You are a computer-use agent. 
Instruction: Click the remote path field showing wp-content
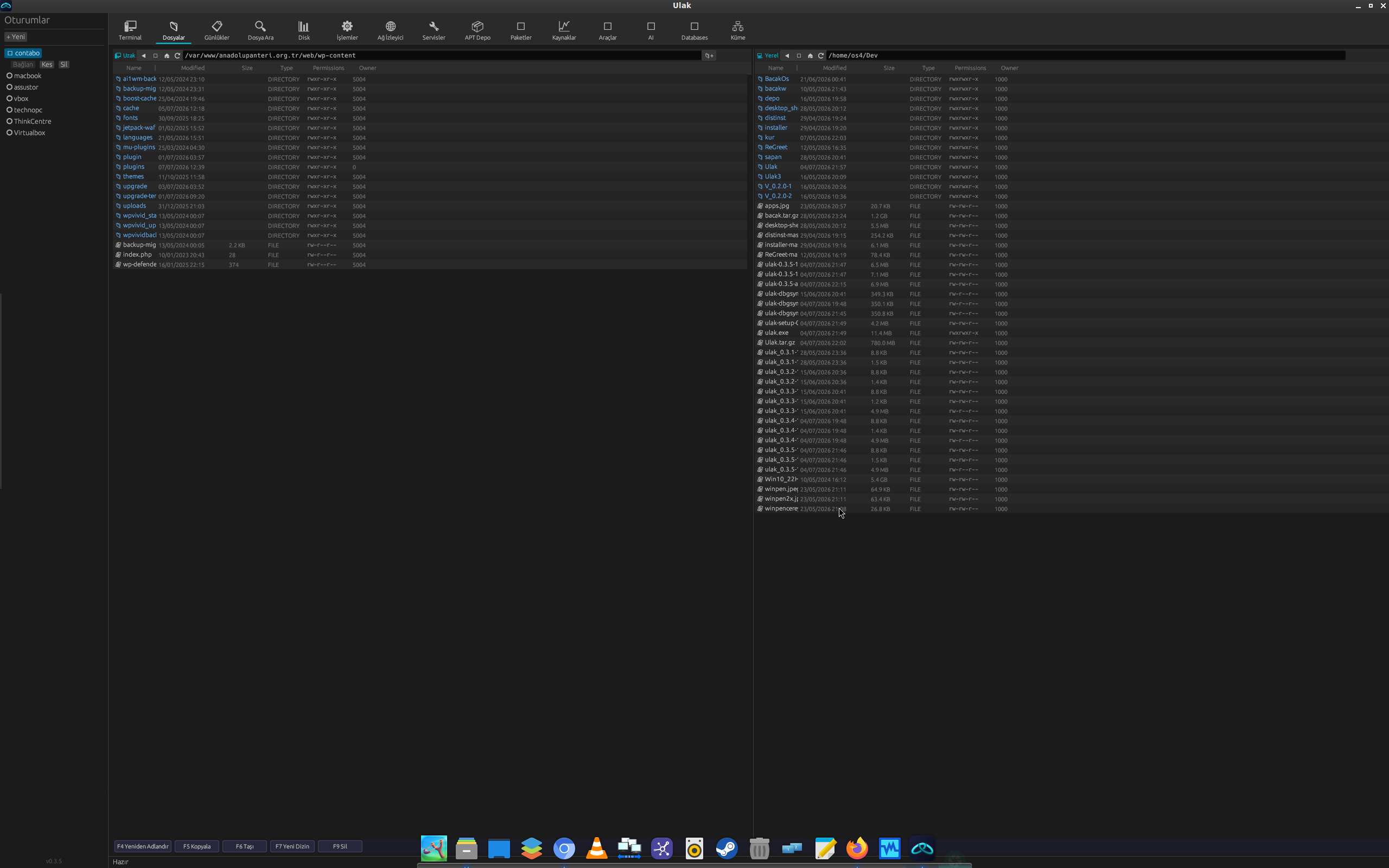click(x=442, y=56)
